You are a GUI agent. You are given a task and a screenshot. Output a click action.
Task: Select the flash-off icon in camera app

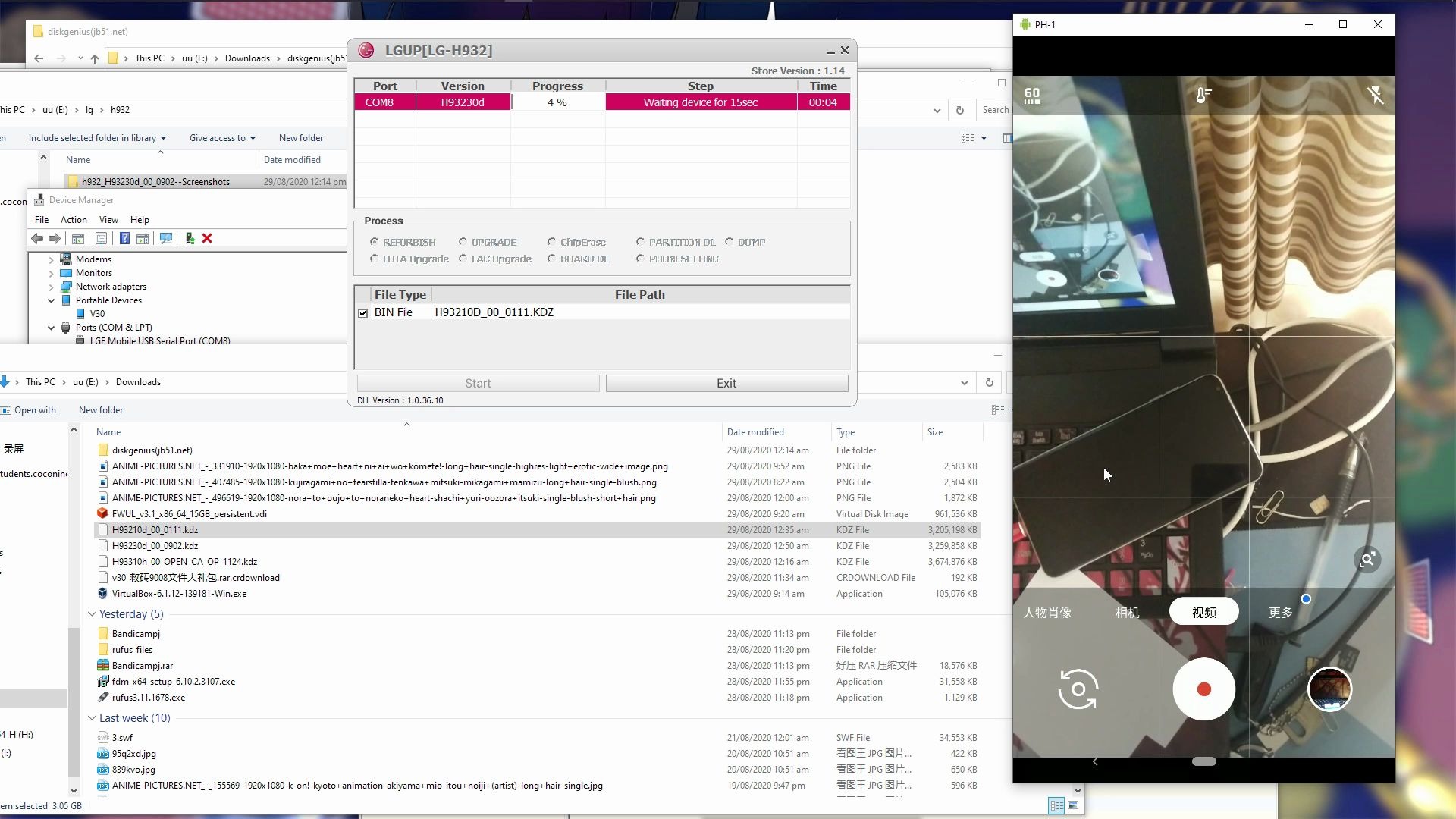[1374, 95]
